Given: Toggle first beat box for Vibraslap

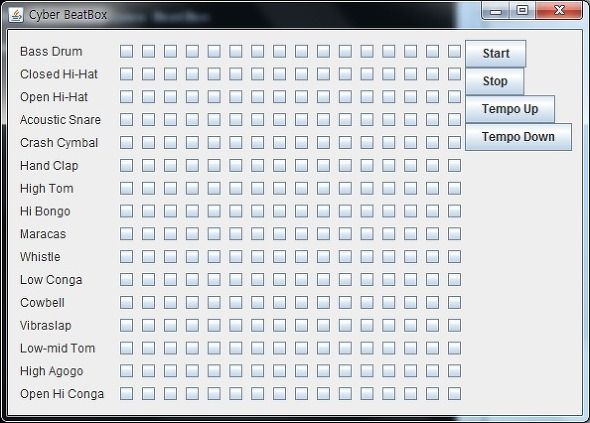Looking at the screenshot, I should tap(126, 325).
